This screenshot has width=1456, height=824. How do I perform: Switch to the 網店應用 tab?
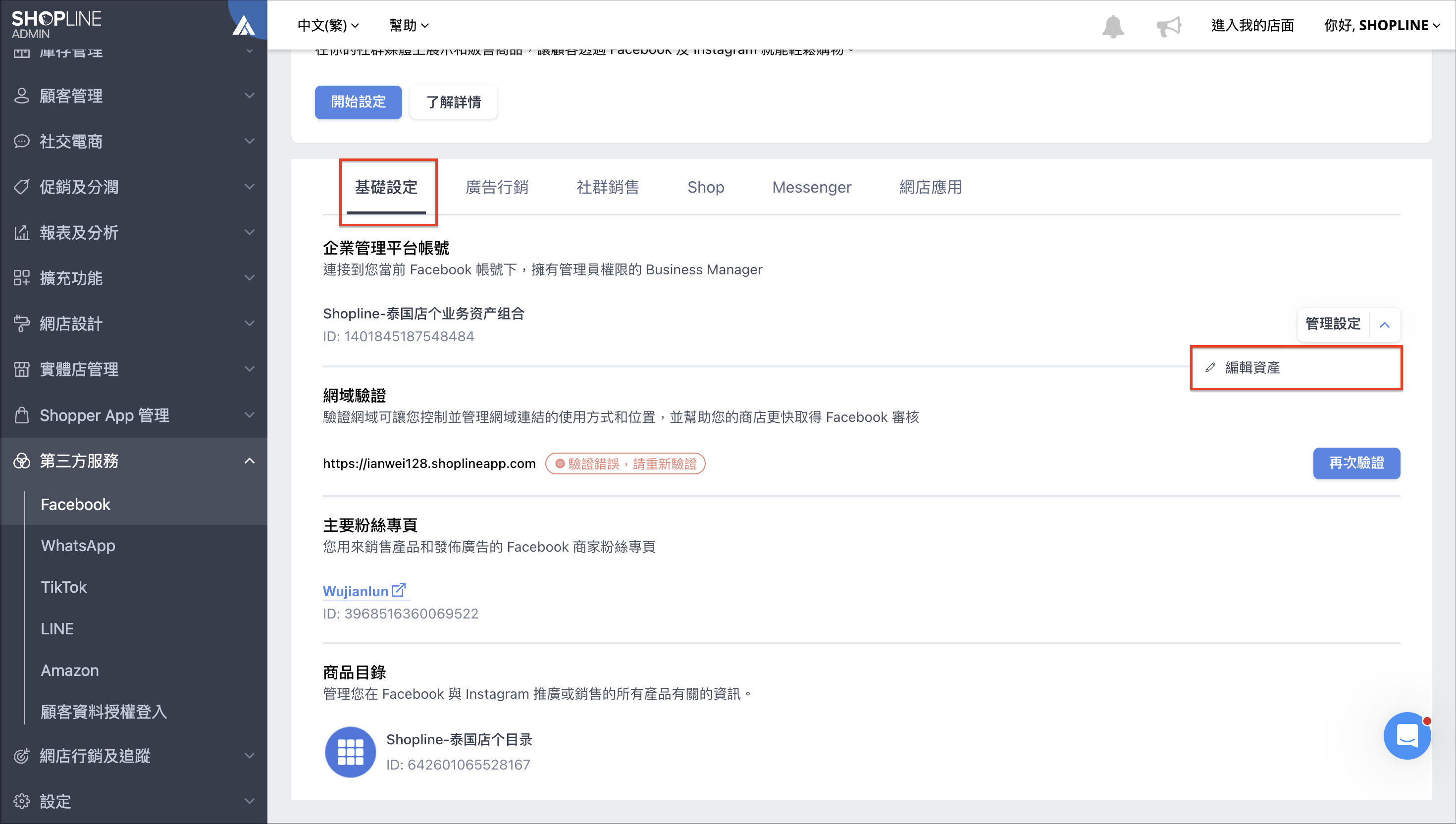931,187
